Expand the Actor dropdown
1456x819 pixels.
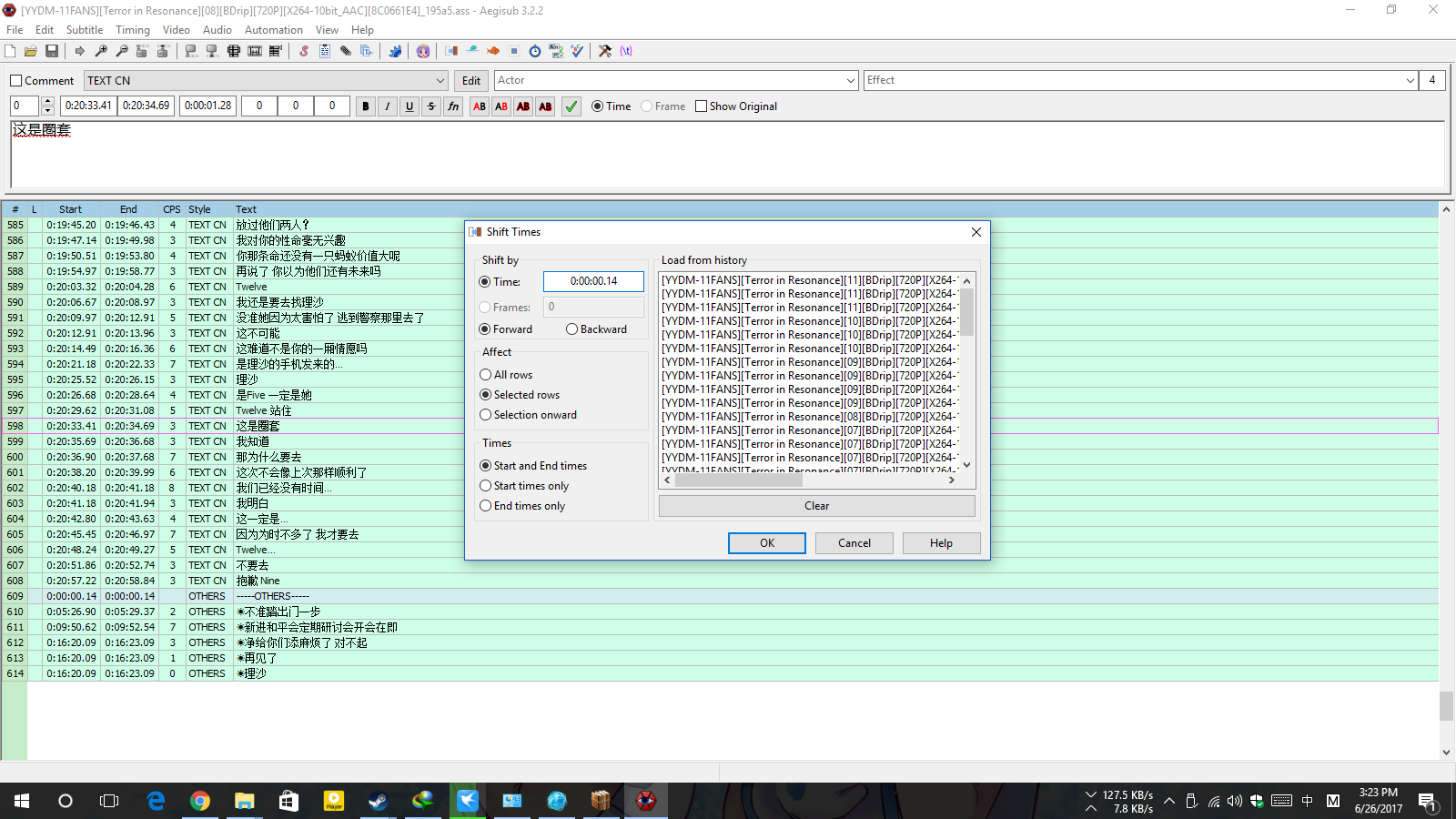851,81
